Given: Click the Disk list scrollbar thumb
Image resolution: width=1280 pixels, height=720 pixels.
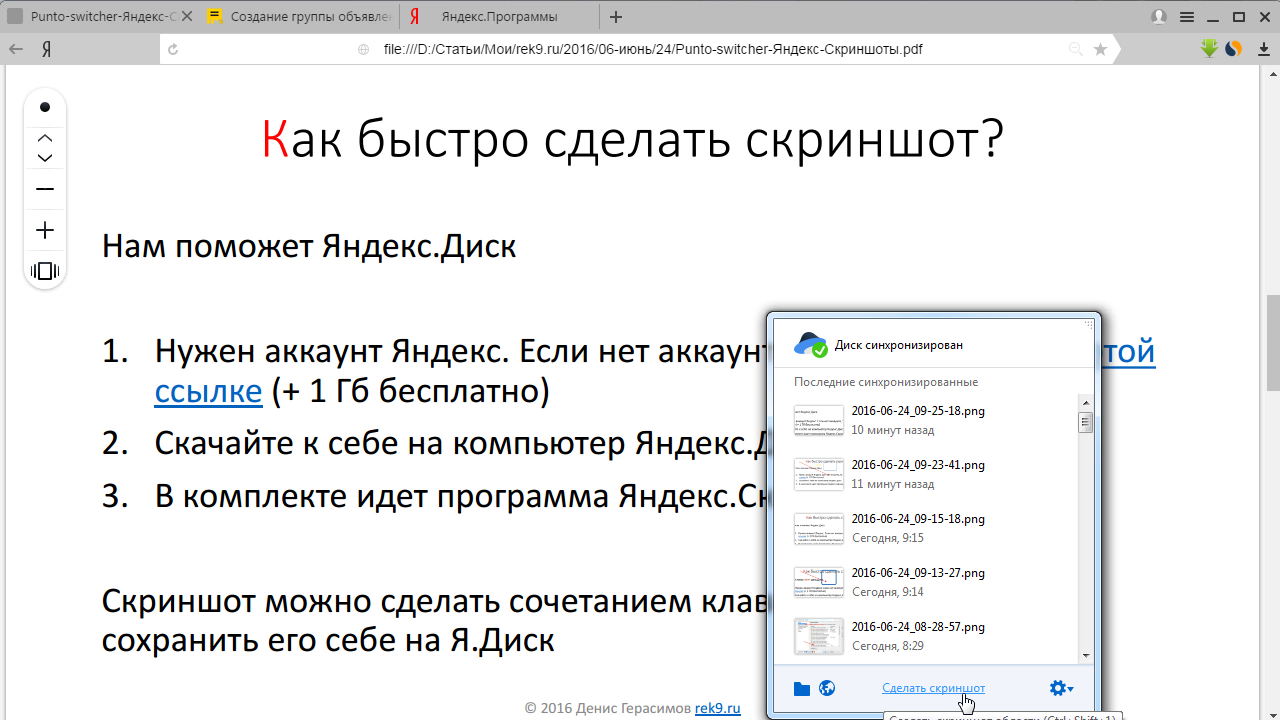Looking at the screenshot, I should click(1085, 423).
